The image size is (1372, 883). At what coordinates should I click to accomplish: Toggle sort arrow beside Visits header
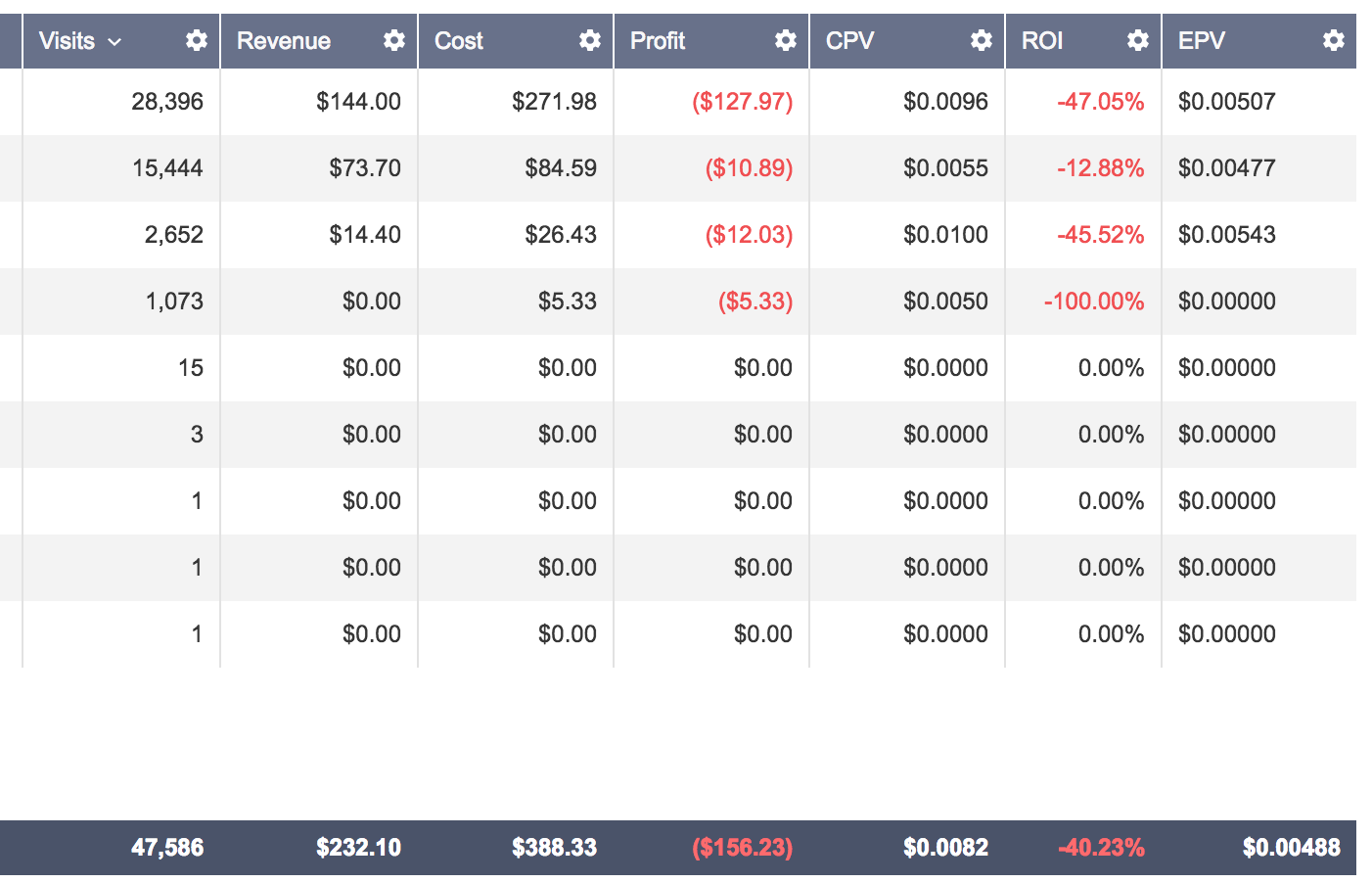114,42
